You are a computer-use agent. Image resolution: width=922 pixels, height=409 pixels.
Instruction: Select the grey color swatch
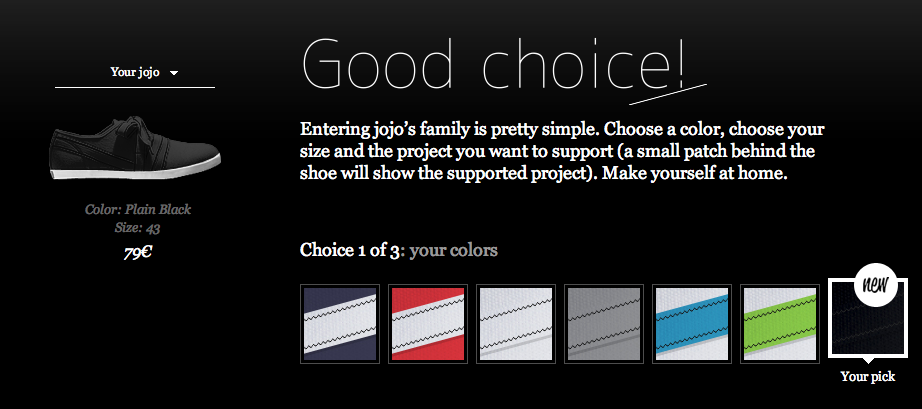click(604, 324)
